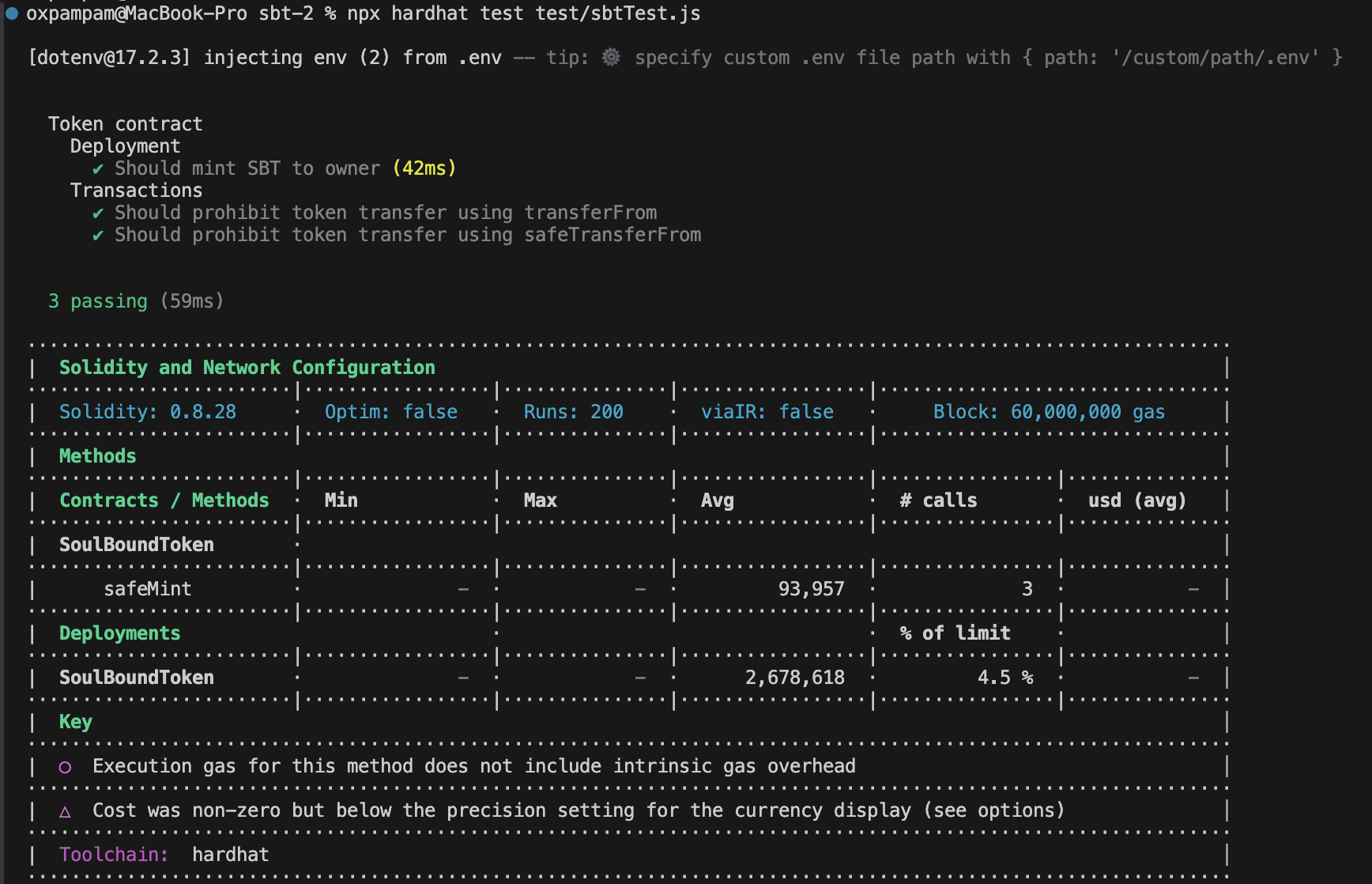Click the 'Optim: false' configuration cell
1372x884 pixels.
point(390,412)
